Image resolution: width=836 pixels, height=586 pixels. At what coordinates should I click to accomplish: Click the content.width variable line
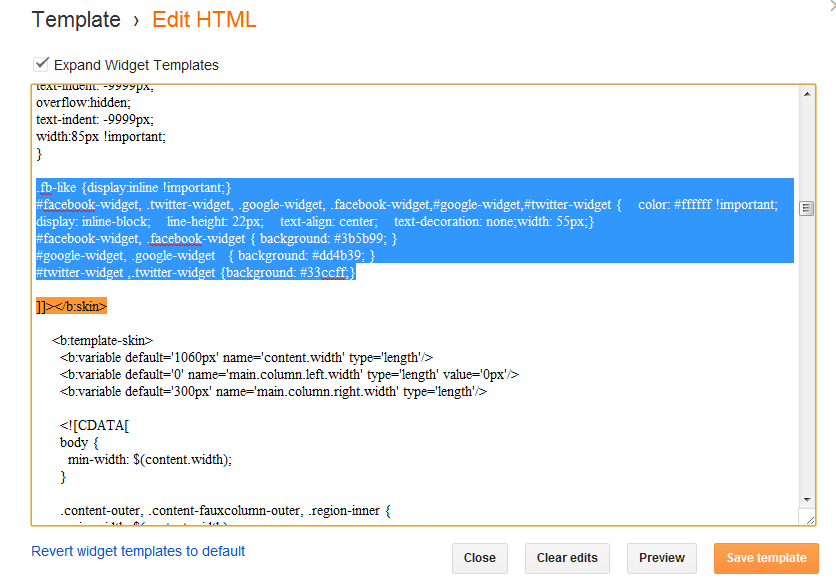point(246,357)
